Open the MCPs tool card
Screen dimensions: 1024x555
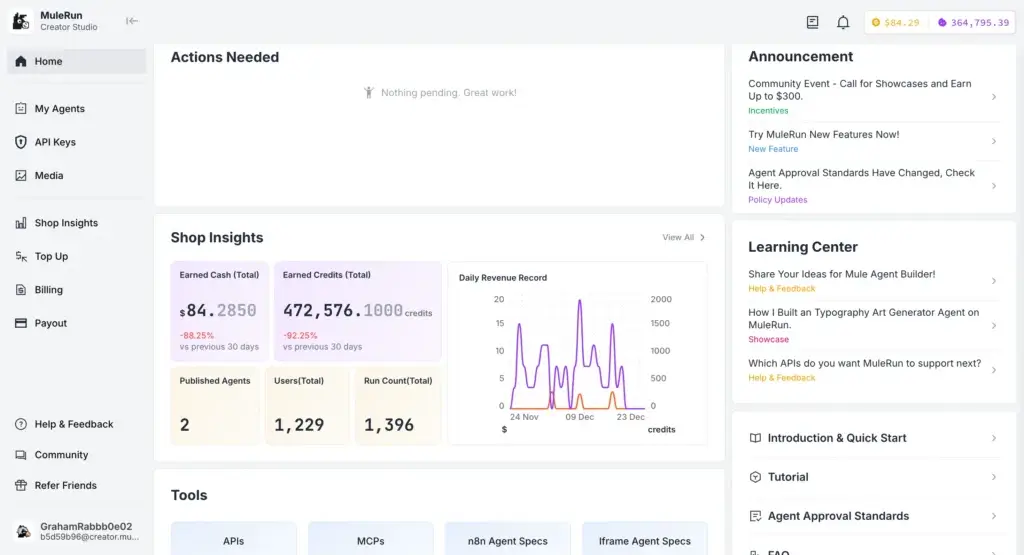tap(371, 539)
